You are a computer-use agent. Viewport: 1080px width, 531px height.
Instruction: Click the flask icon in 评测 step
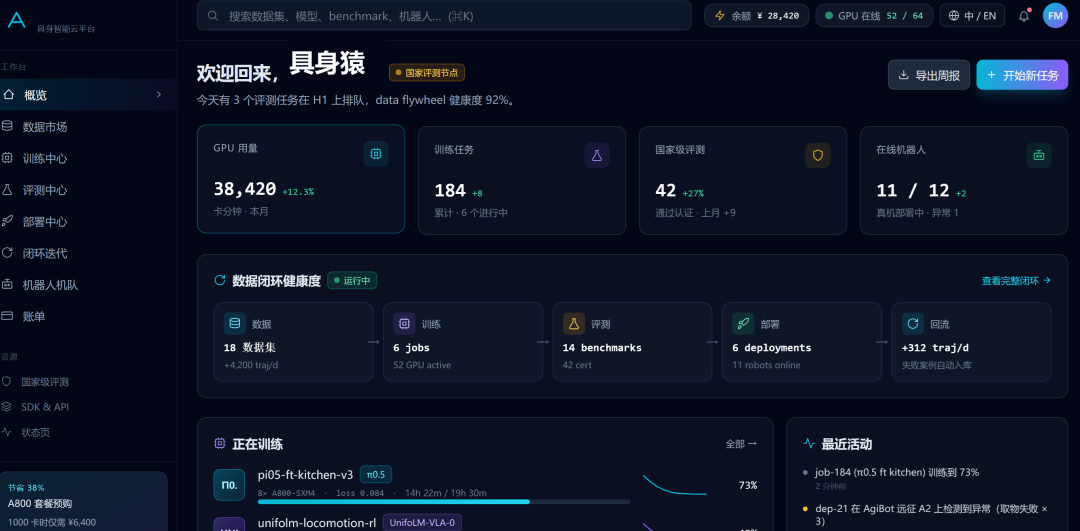pos(574,324)
